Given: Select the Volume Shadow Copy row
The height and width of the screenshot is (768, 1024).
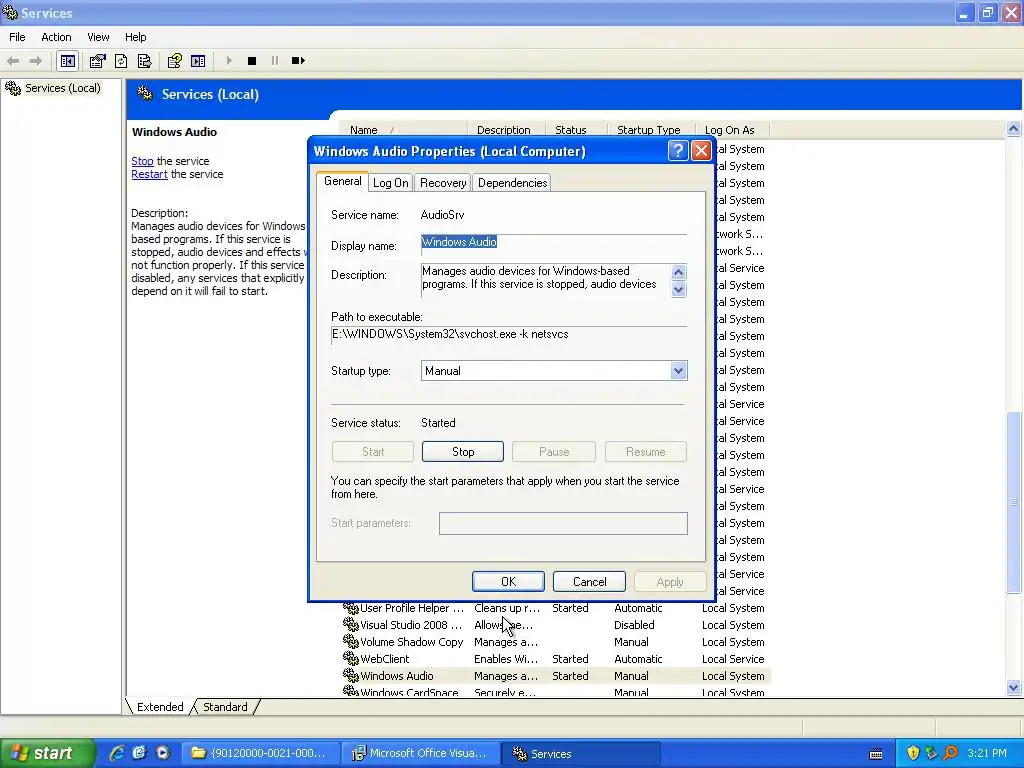Looking at the screenshot, I should pos(555,641).
